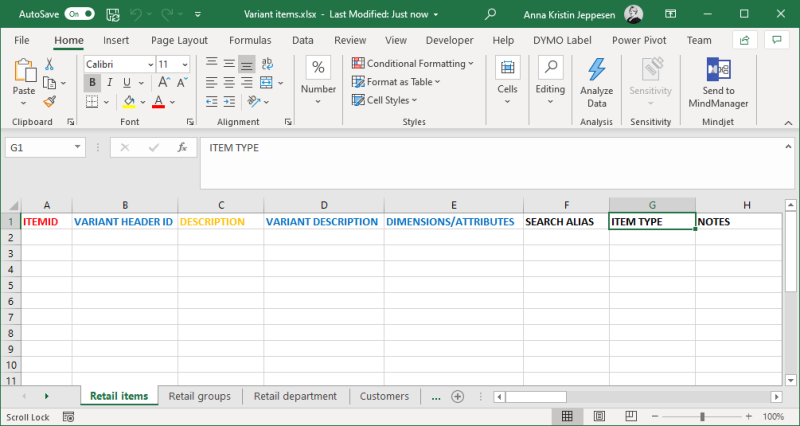The width and height of the screenshot is (800, 426).
Task: Decrease font size with small A
Action: click(x=182, y=83)
